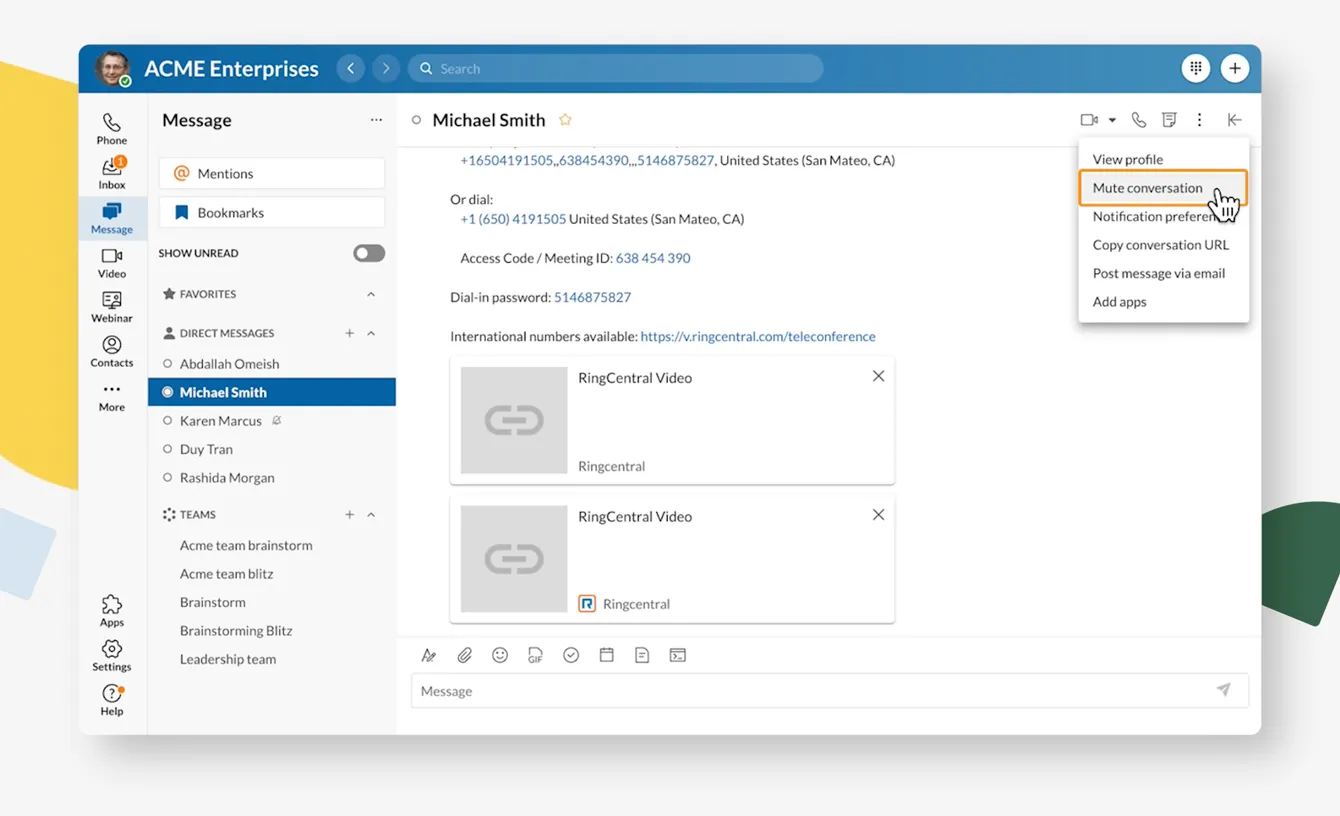
Task: Open the Phone section in sidebar
Action: point(111,128)
